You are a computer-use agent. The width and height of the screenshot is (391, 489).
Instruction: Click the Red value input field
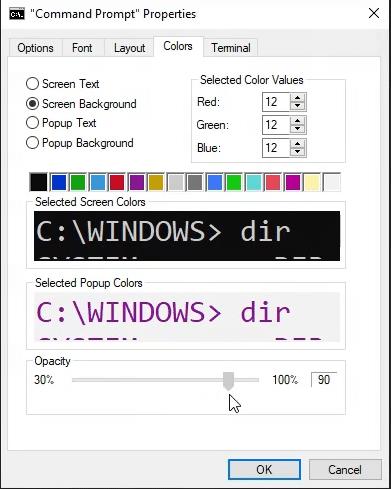(x=276, y=102)
